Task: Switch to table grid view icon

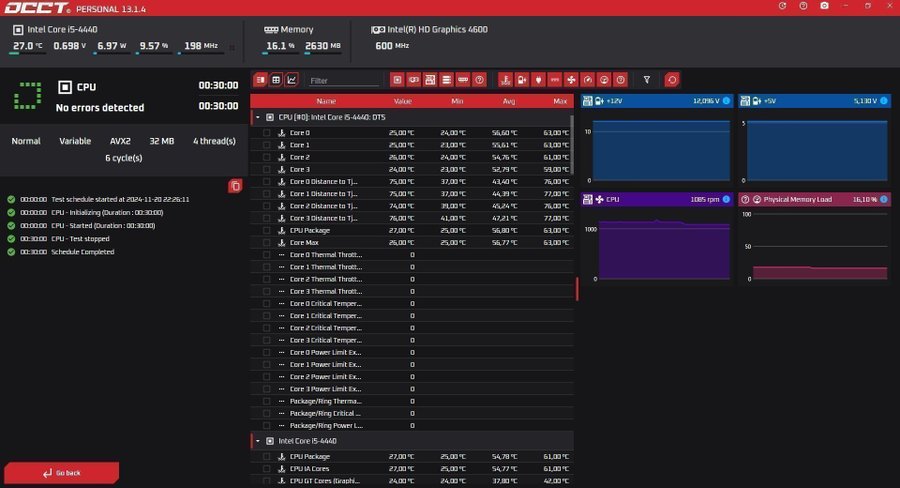Action: (276, 80)
